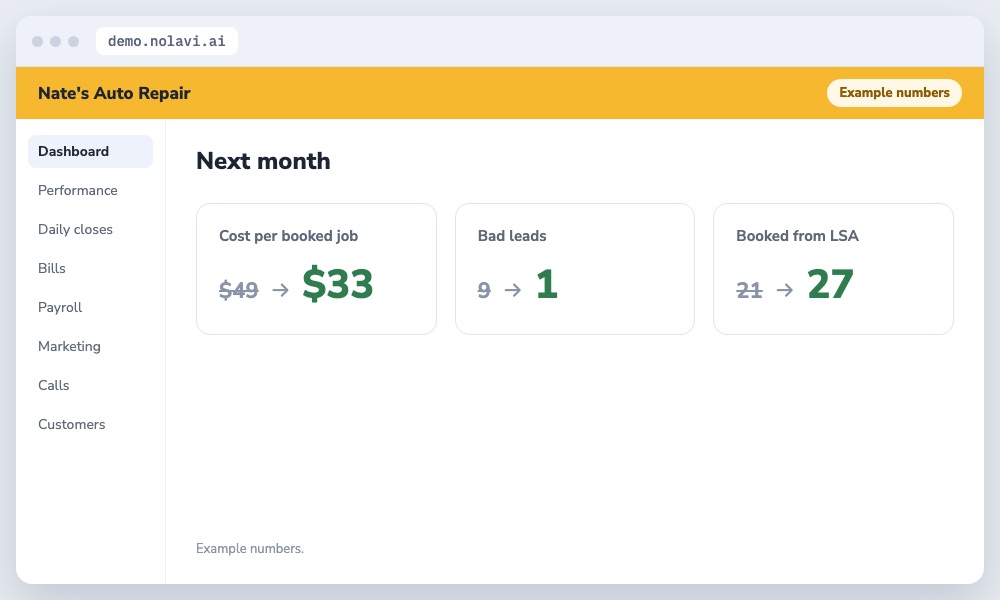Click the green 27 value
The image size is (1000, 600).
[x=830, y=284]
